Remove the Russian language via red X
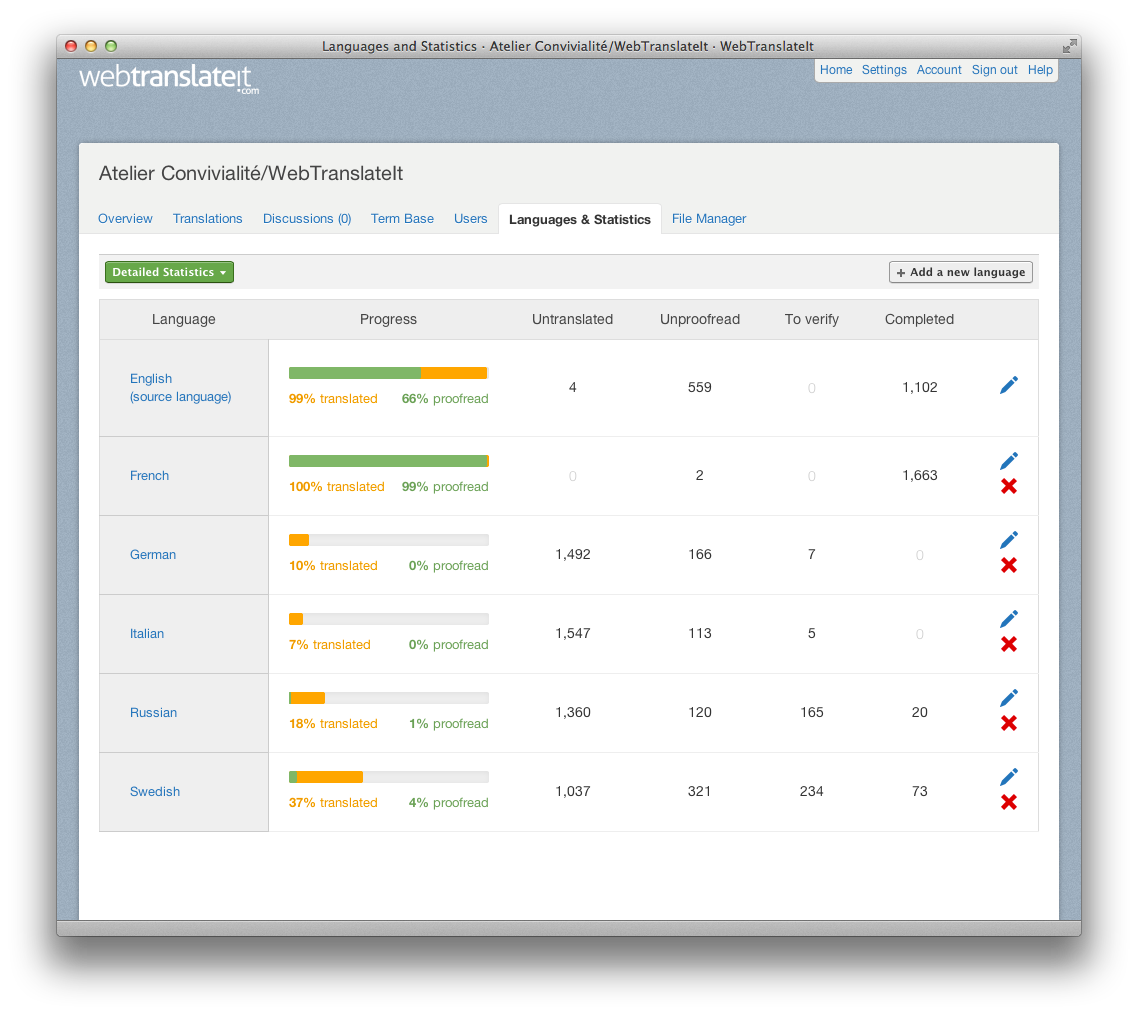Image resolution: width=1138 pixels, height=1015 pixels. point(1009,723)
